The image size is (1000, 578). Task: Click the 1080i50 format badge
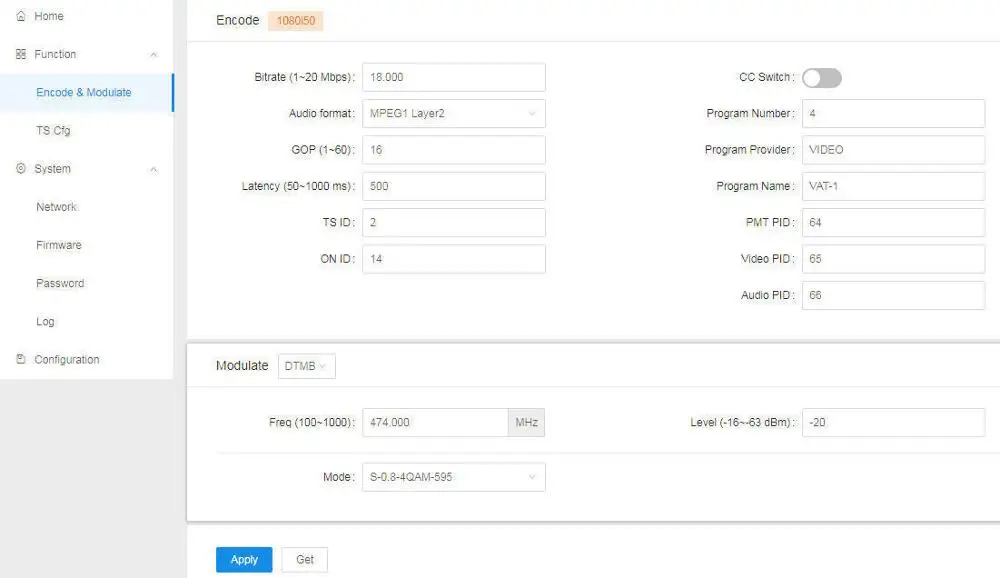tap(295, 21)
